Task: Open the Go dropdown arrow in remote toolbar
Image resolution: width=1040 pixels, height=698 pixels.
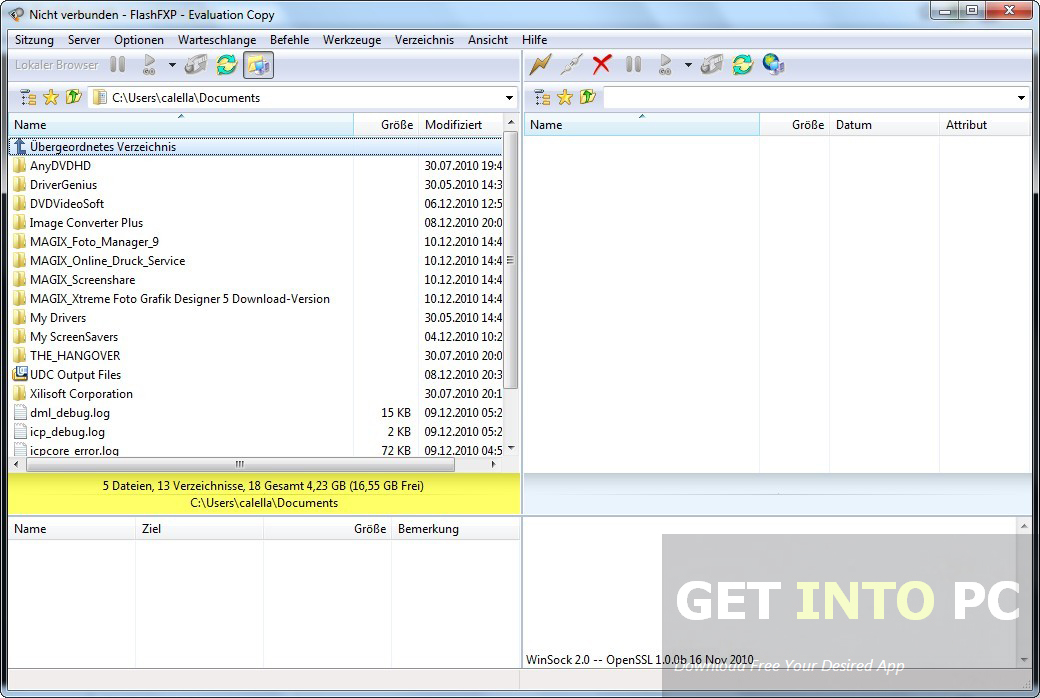Action: pyautogui.click(x=688, y=65)
